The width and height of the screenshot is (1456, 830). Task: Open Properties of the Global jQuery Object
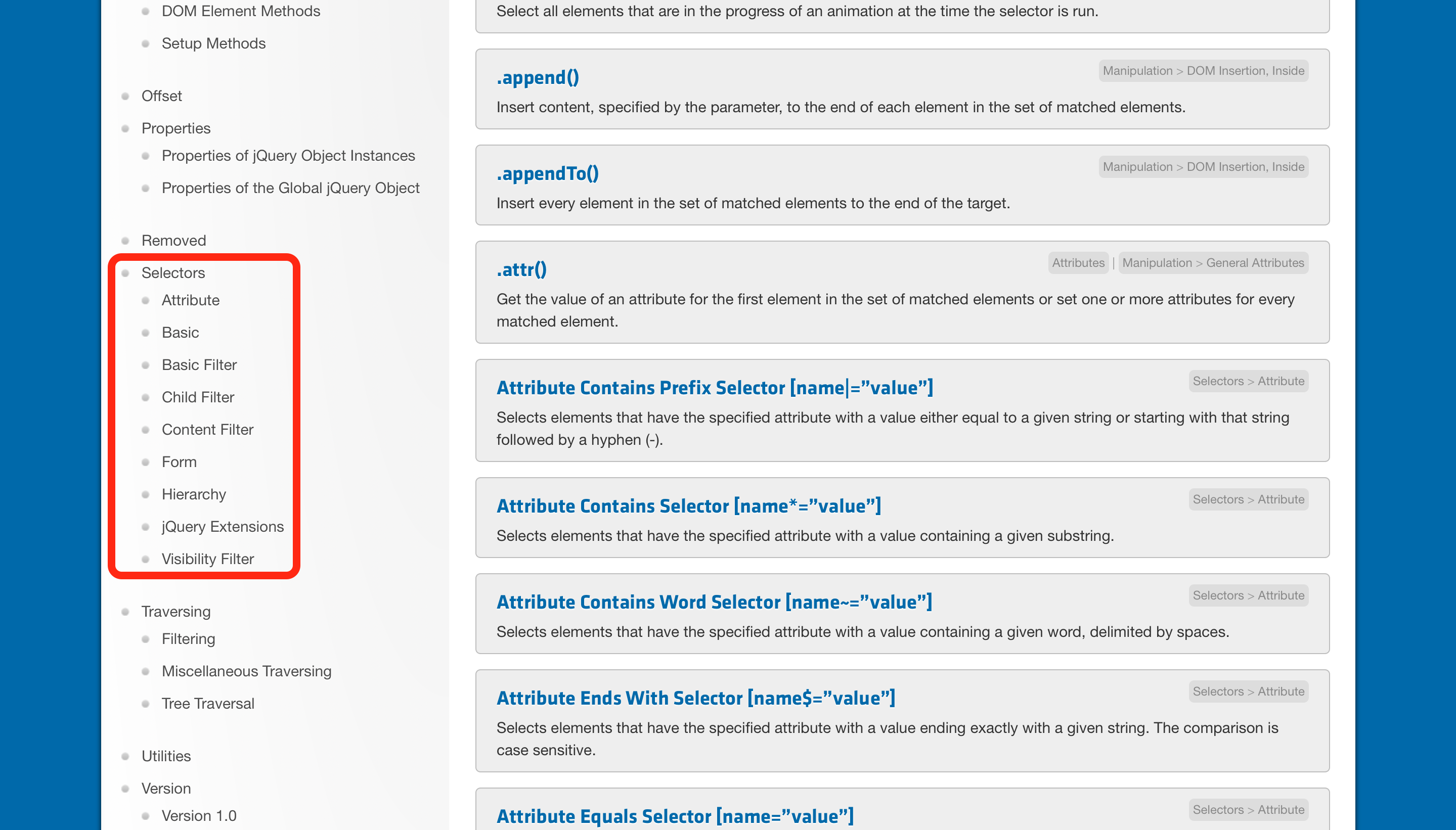point(290,188)
